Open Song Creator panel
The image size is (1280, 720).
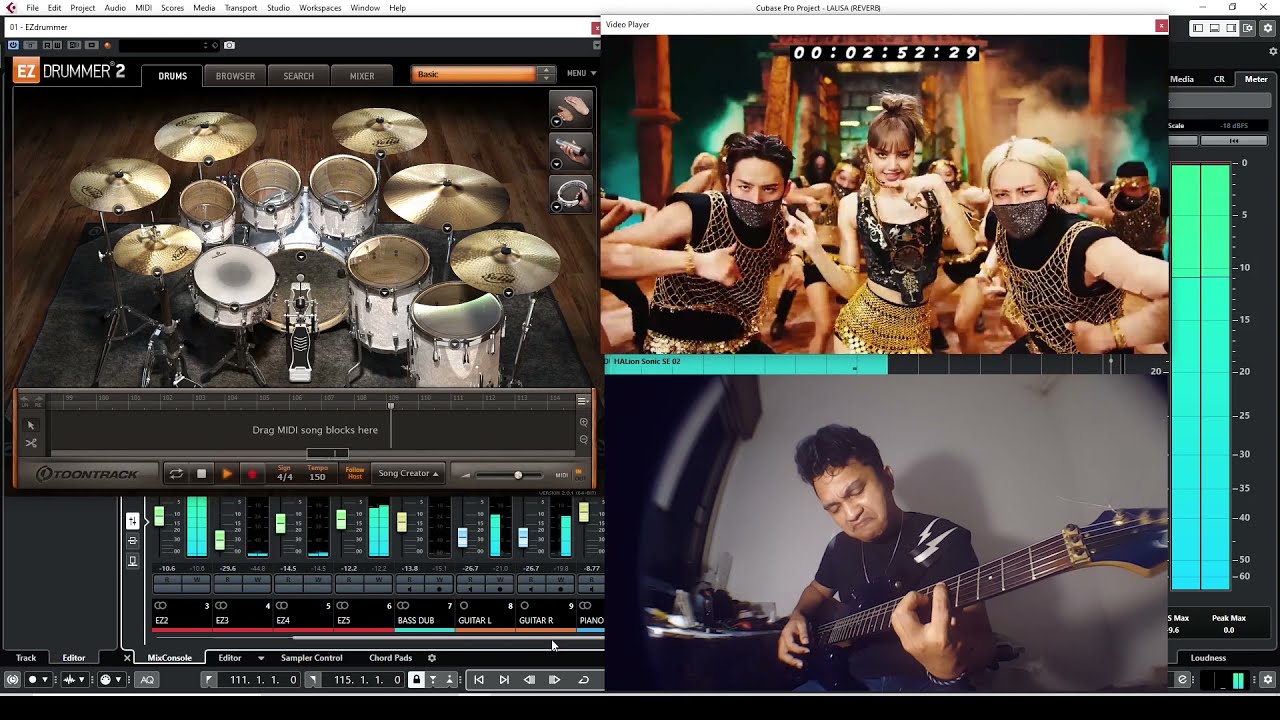click(x=408, y=473)
